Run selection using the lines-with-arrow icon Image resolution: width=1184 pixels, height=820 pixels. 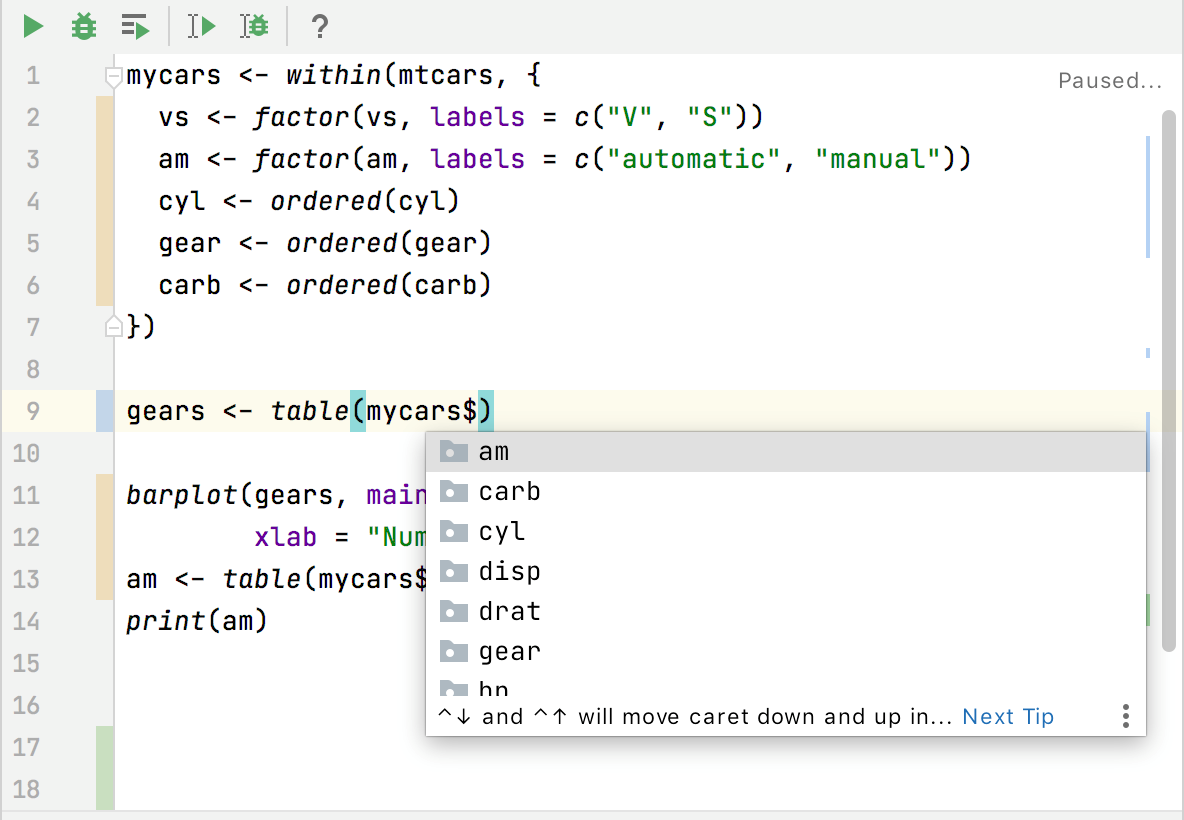pos(135,26)
